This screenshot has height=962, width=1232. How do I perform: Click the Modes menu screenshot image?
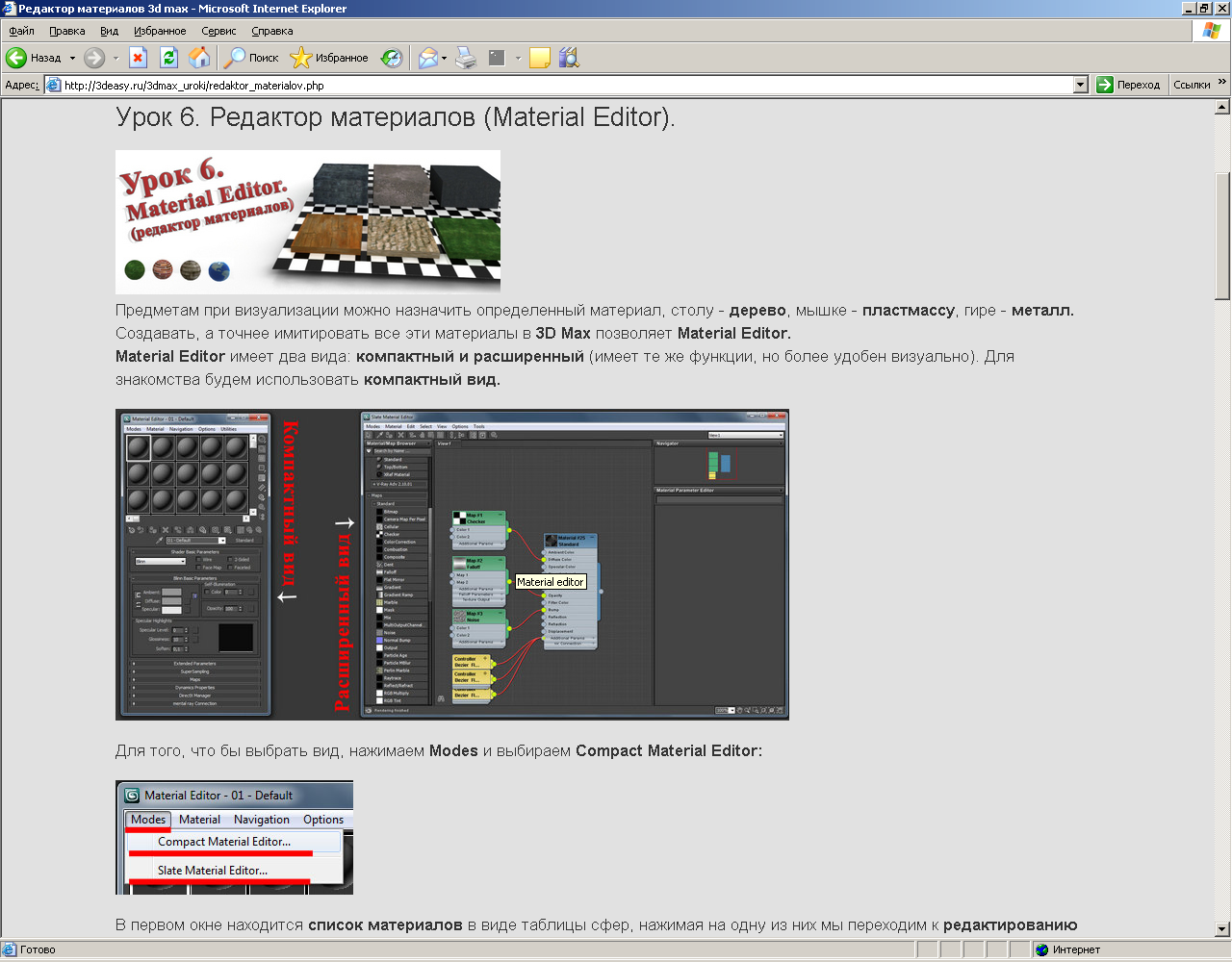tap(234, 838)
